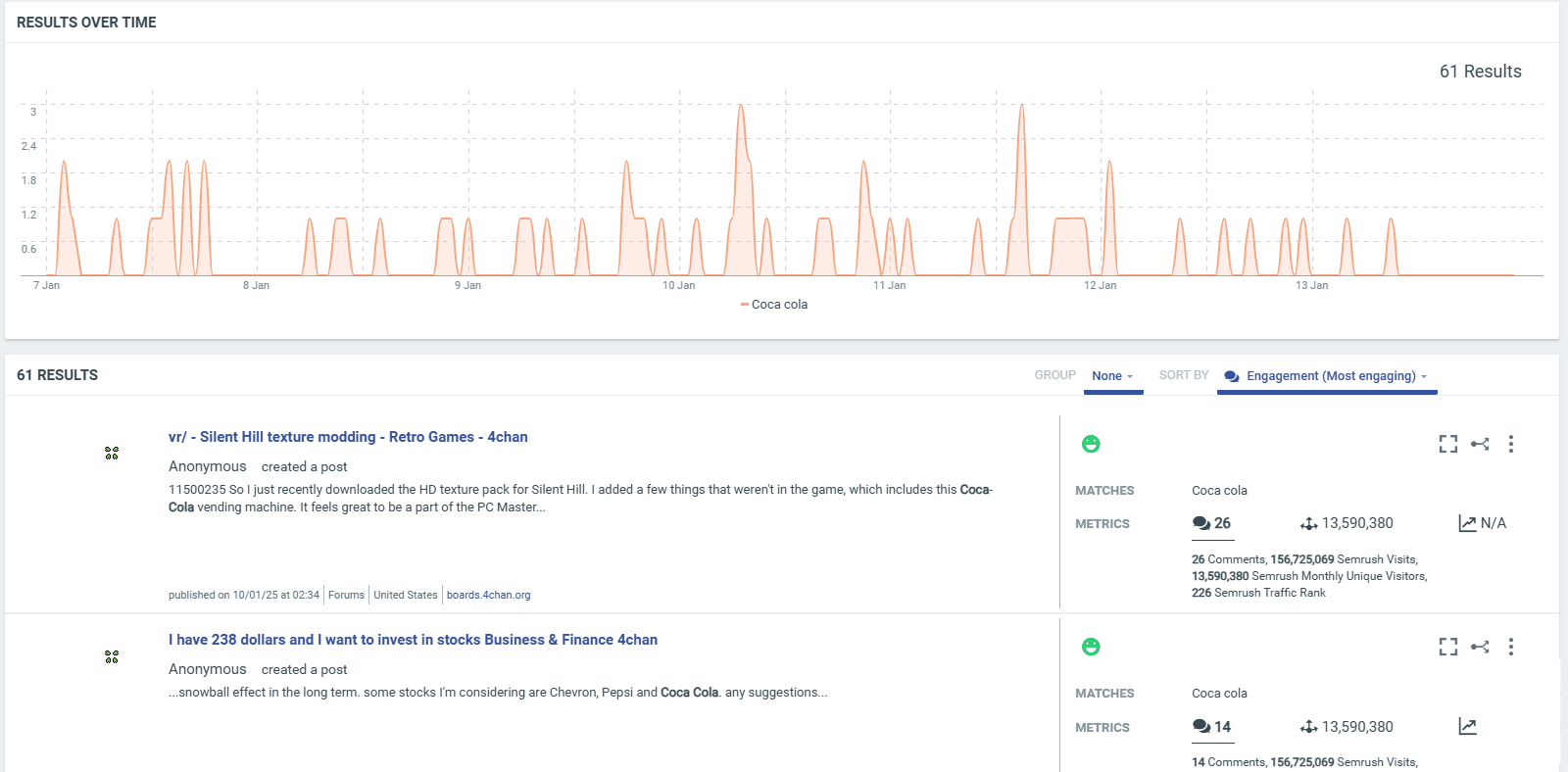Click the chart peak before 12 Jan
This screenshot has height=772, width=1568.
pyautogui.click(x=1022, y=106)
